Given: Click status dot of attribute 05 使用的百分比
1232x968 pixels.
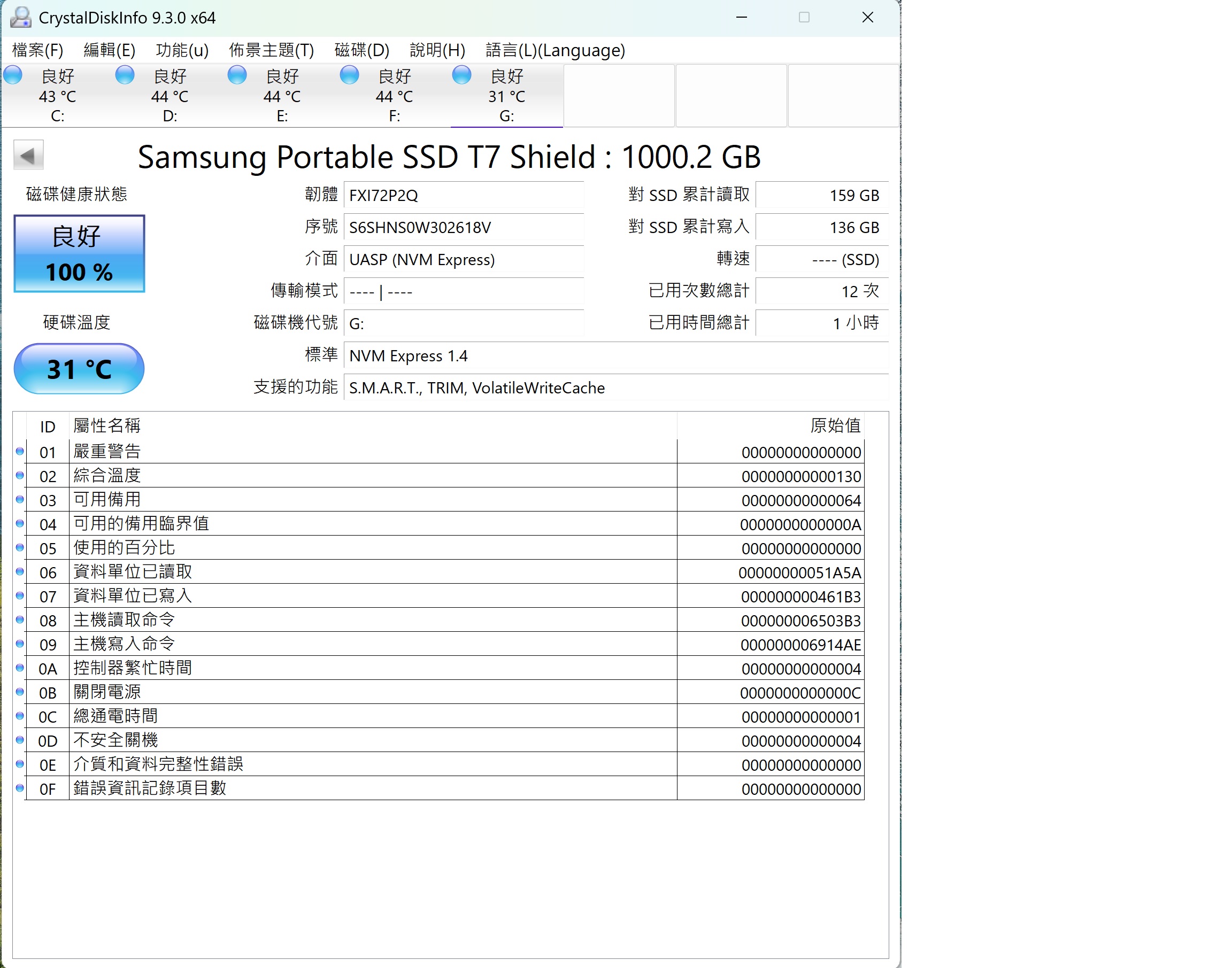Looking at the screenshot, I should (20, 548).
